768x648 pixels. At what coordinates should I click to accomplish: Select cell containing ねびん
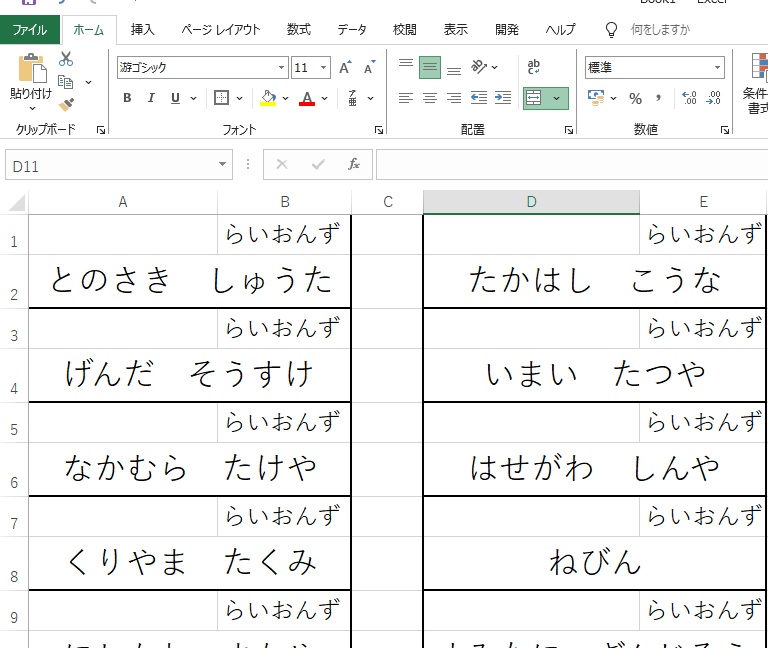tap(595, 563)
